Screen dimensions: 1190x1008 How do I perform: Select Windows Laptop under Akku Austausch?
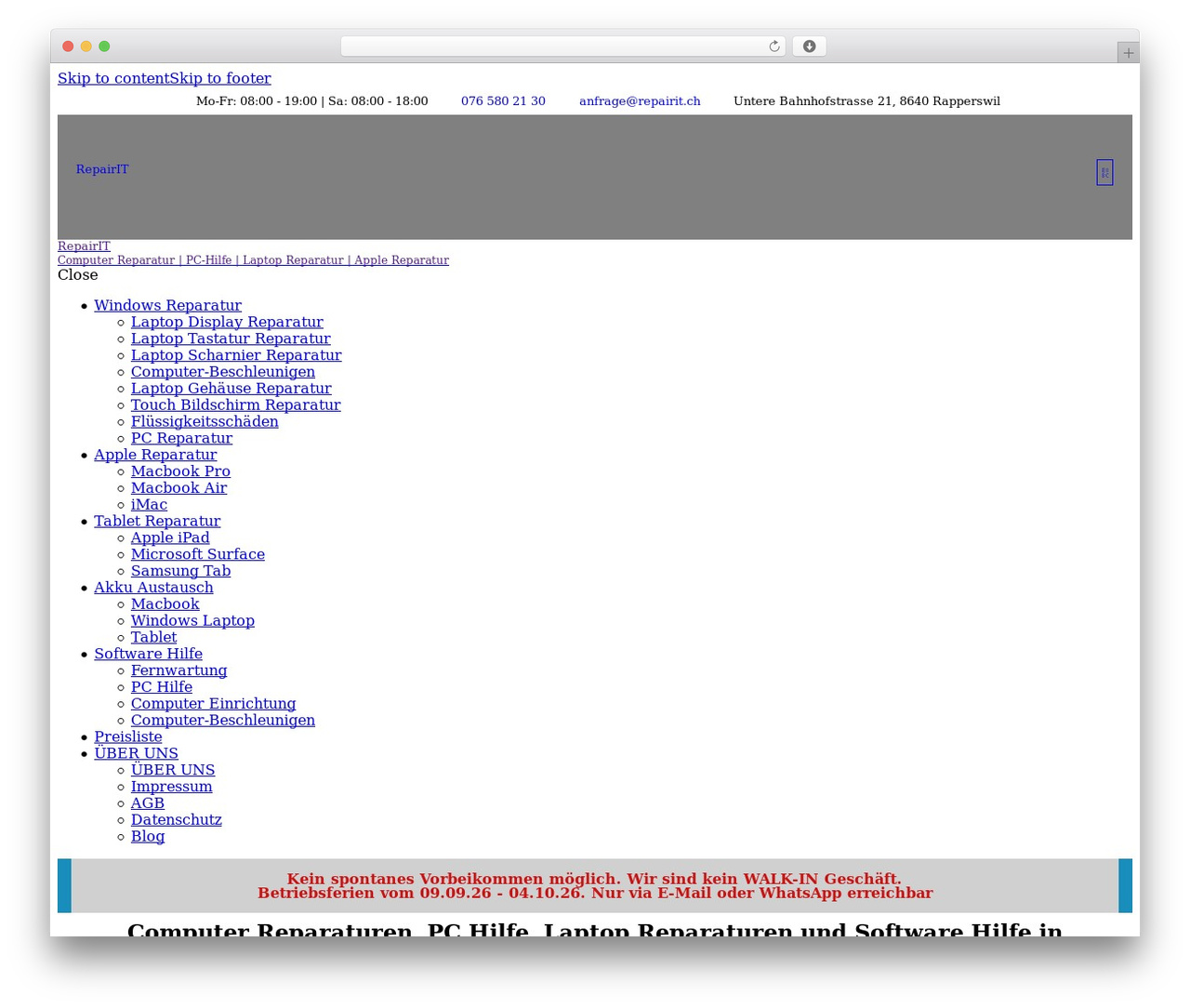[192, 621]
